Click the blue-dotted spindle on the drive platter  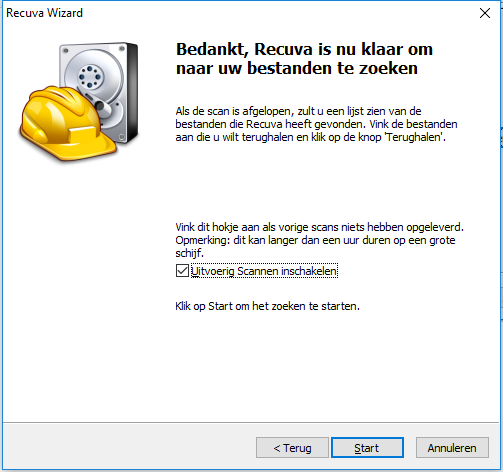point(89,77)
